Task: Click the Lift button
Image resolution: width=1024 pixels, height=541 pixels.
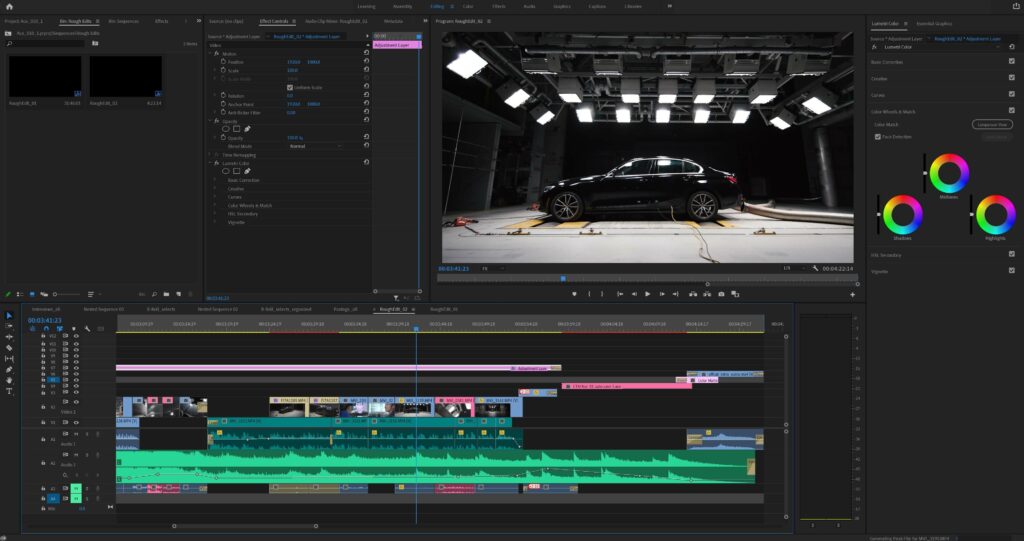Action: pos(693,294)
